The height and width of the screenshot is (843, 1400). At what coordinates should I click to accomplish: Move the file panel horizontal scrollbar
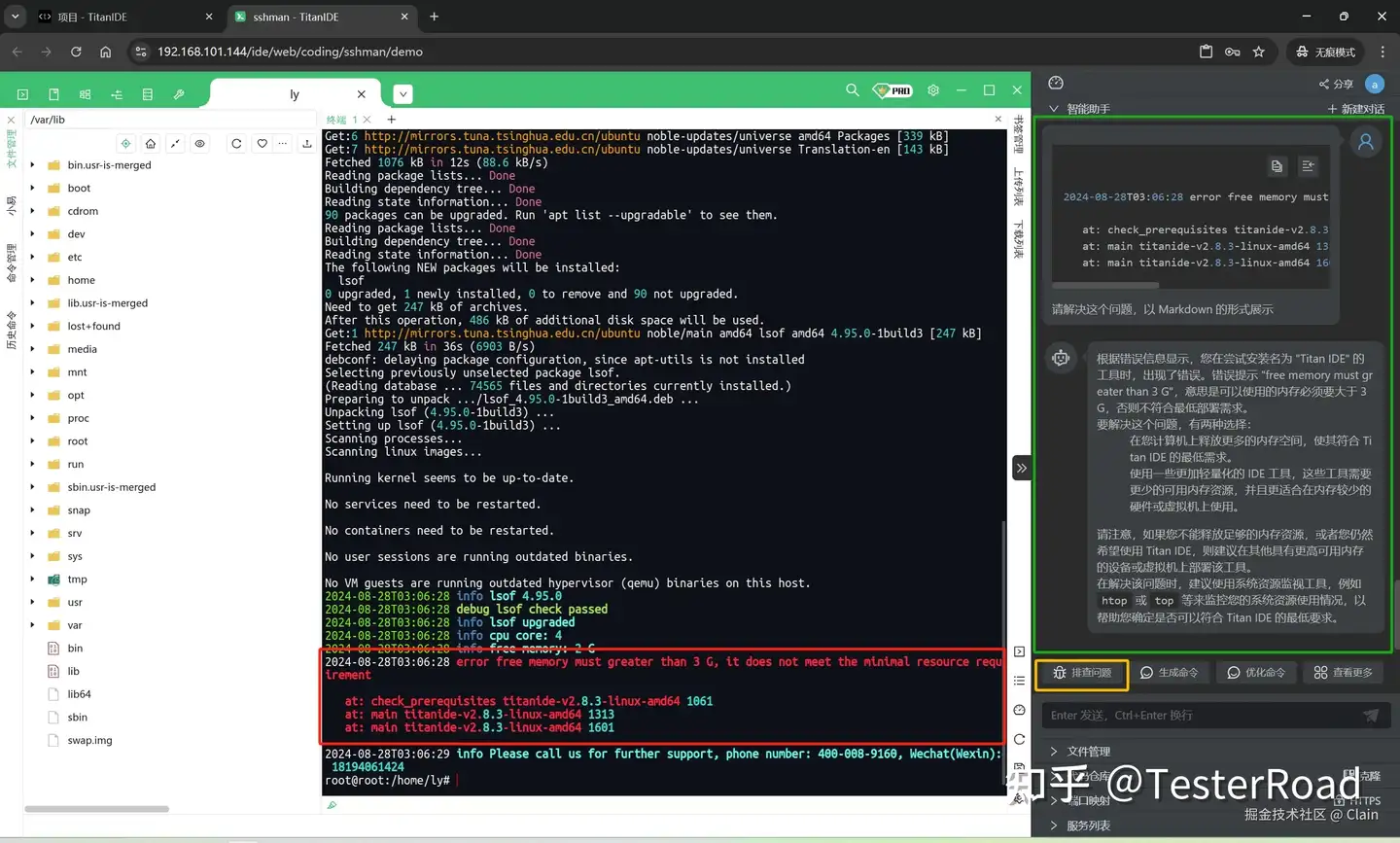tap(96, 809)
